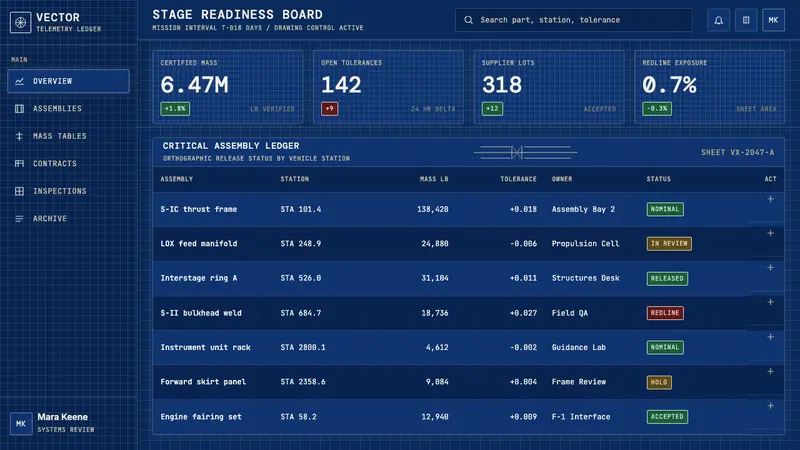The image size is (800, 450).
Task: Click the Contracts sidebar icon
Action: point(19,164)
